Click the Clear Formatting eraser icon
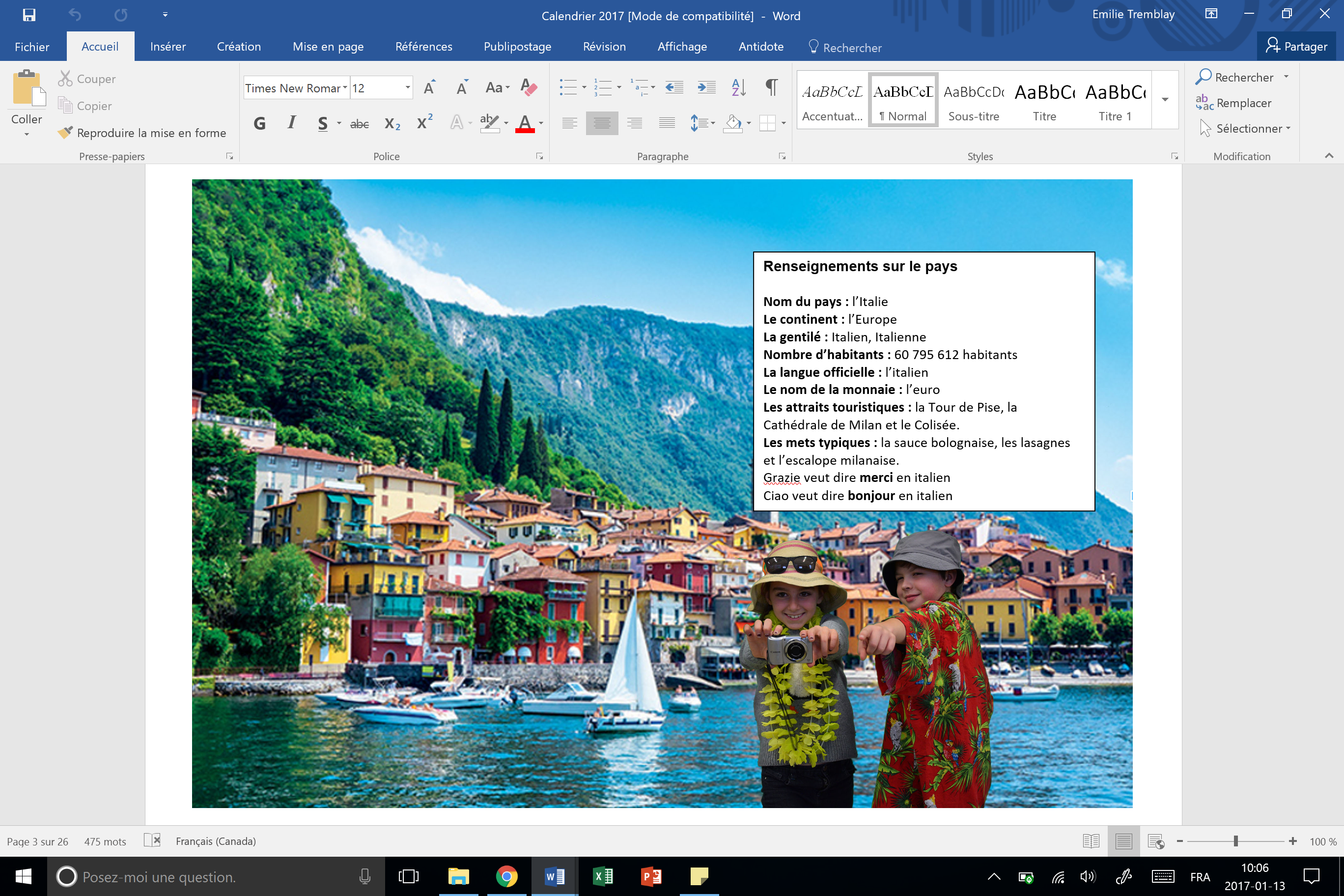This screenshot has height=896, width=1344. click(x=529, y=87)
